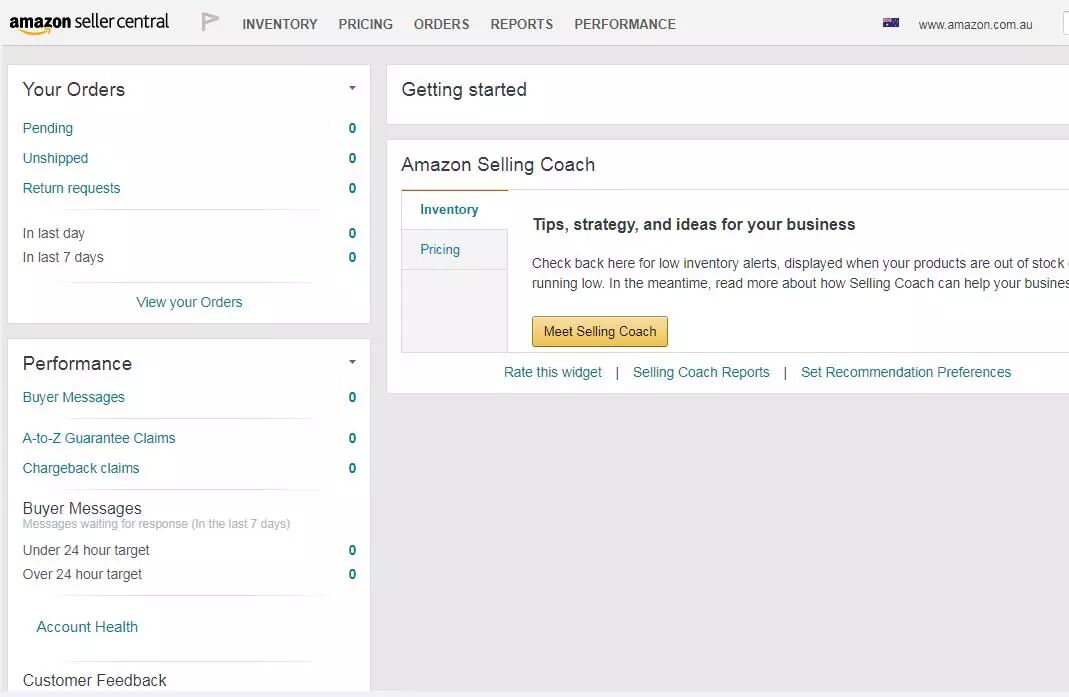This screenshot has height=697, width=1069.
Task: Click the Australian flag marketplace icon
Action: (890, 23)
